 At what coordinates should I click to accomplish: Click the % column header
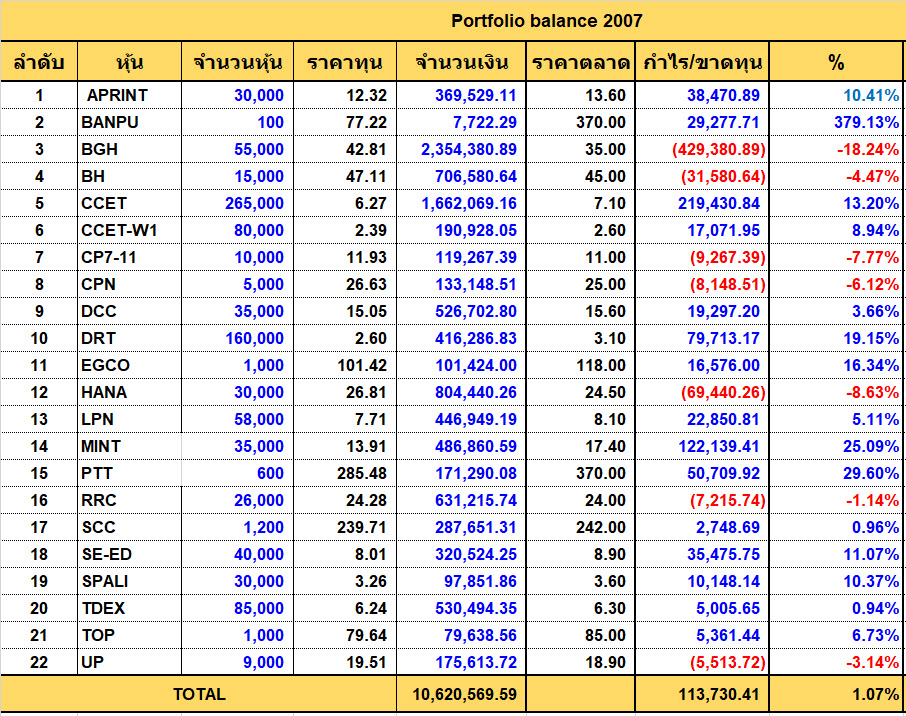click(836, 61)
